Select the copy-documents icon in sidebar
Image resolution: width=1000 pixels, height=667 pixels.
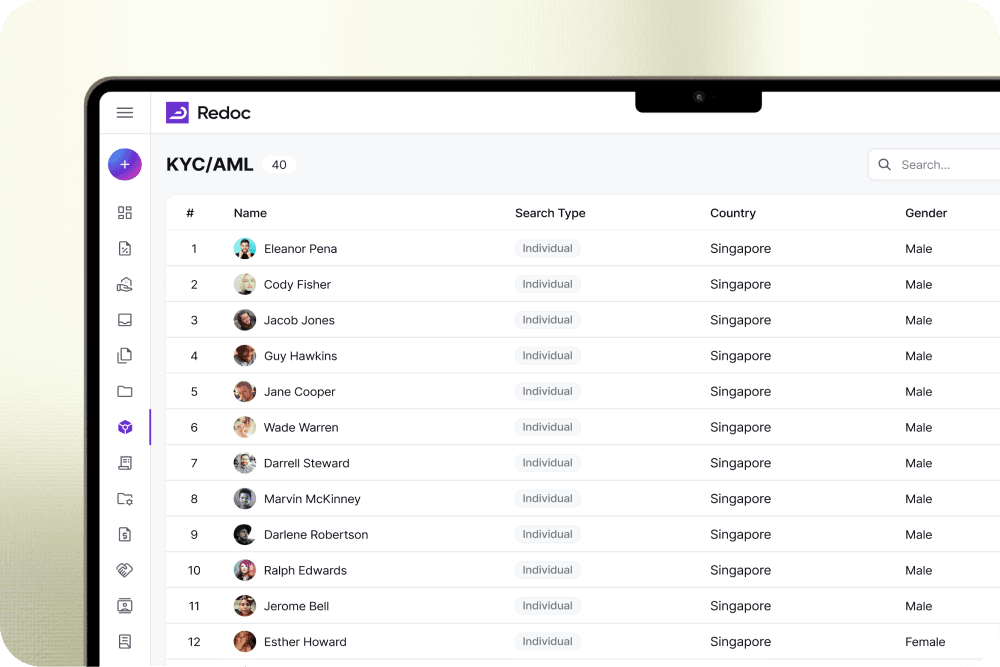[124, 355]
